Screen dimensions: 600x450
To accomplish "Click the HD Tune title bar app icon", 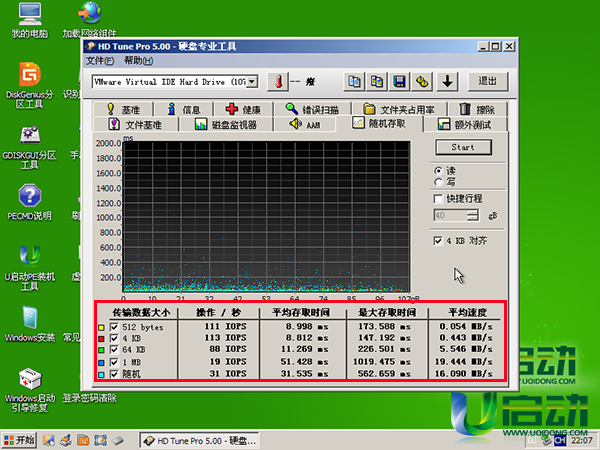I will (90, 46).
